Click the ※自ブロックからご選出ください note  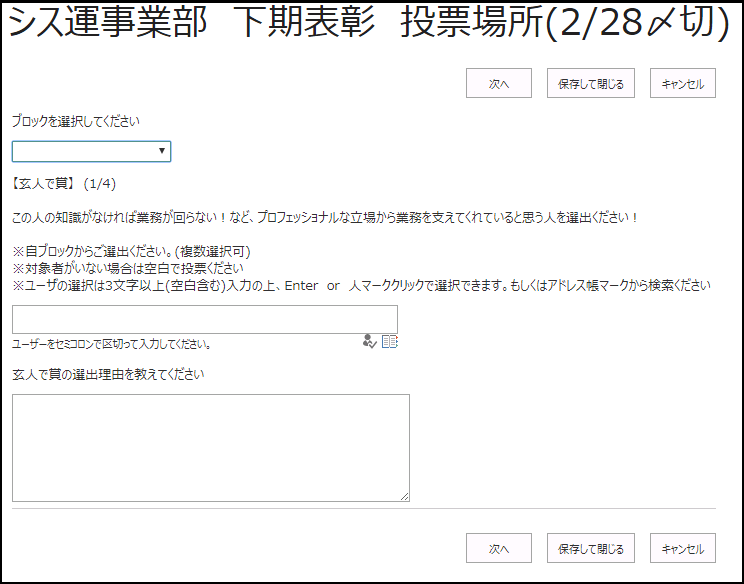pos(131,251)
